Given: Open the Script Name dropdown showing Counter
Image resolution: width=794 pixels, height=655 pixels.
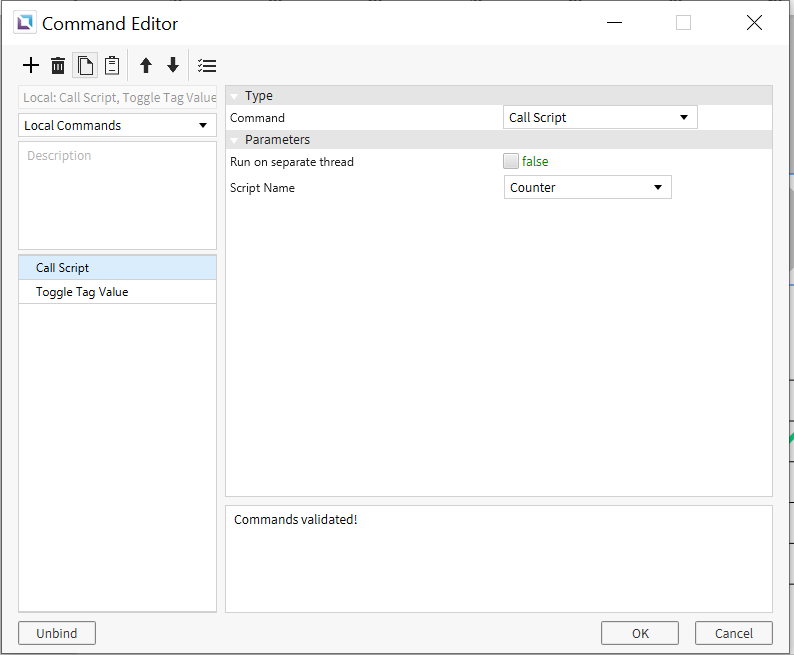Looking at the screenshot, I should pos(587,187).
